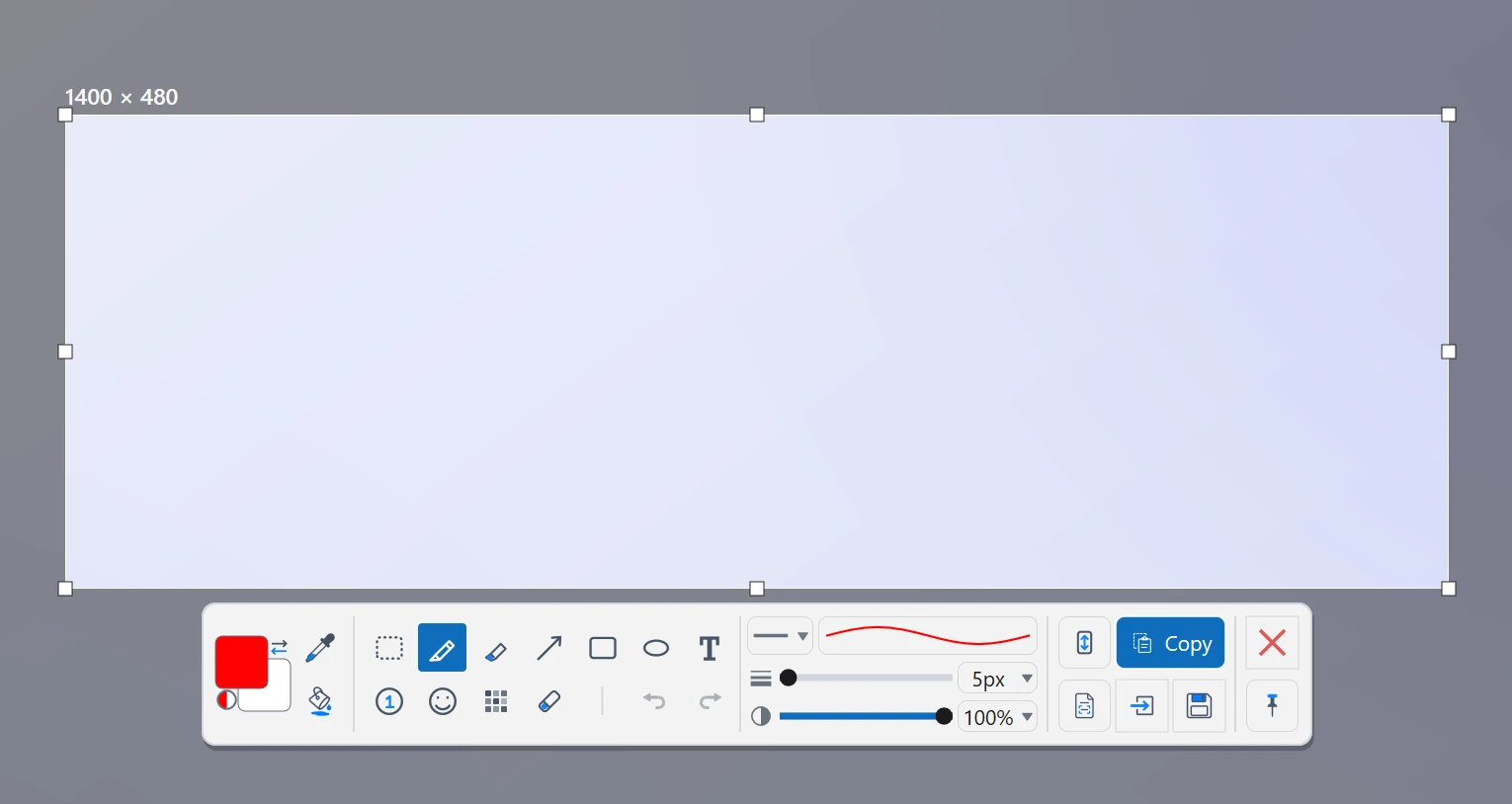This screenshot has height=804, width=1512.
Task: Choose the numbered step counter tool
Action: (x=389, y=701)
